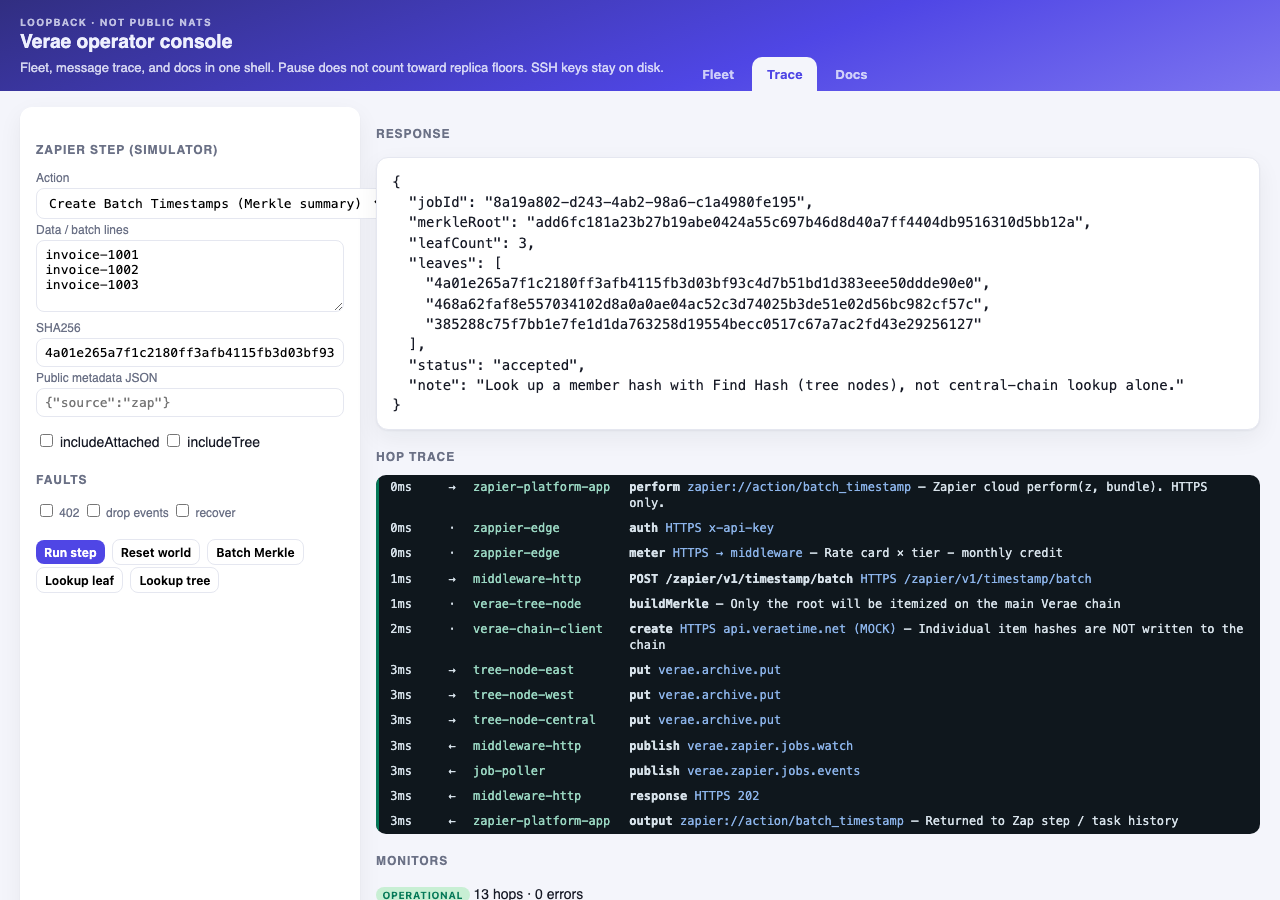The height and width of the screenshot is (900, 1280).
Task: Enable the recover fault checkbox
Action: click(x=183, y=511)
